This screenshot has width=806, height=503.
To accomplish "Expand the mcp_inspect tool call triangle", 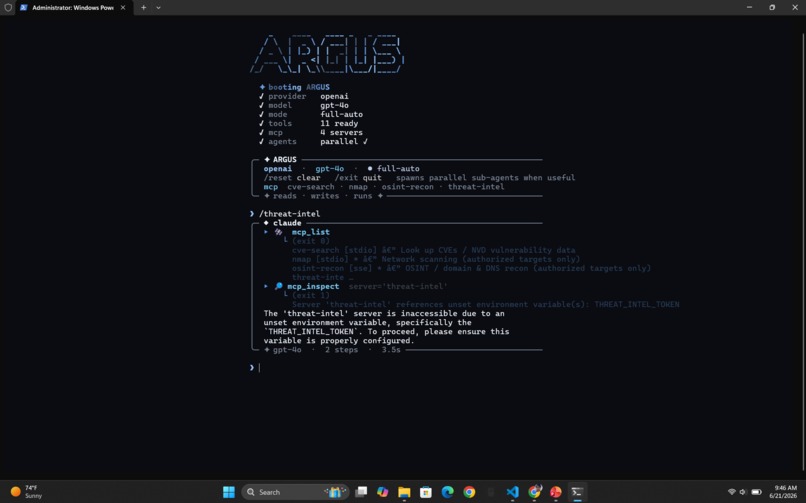I will [266, 286].
